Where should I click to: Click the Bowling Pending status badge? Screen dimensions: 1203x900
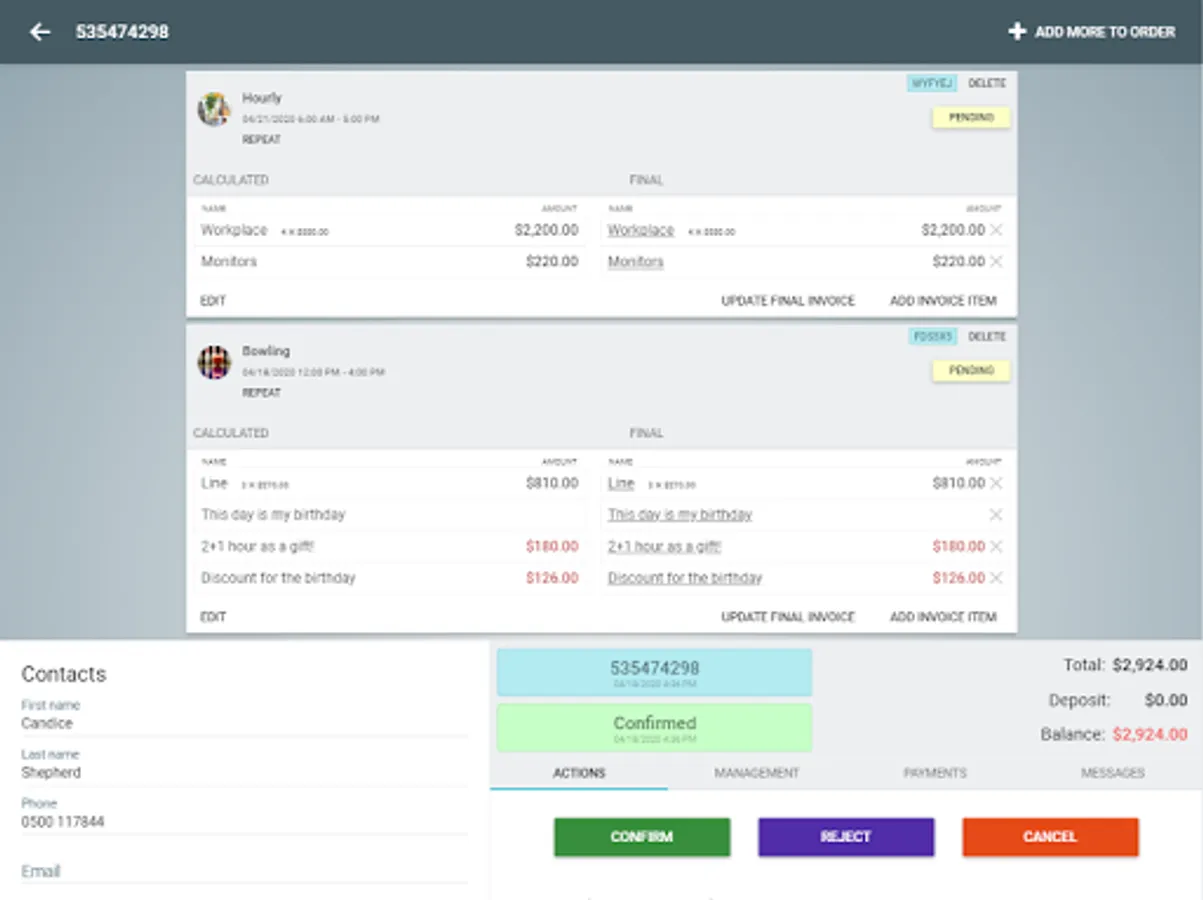971,371
